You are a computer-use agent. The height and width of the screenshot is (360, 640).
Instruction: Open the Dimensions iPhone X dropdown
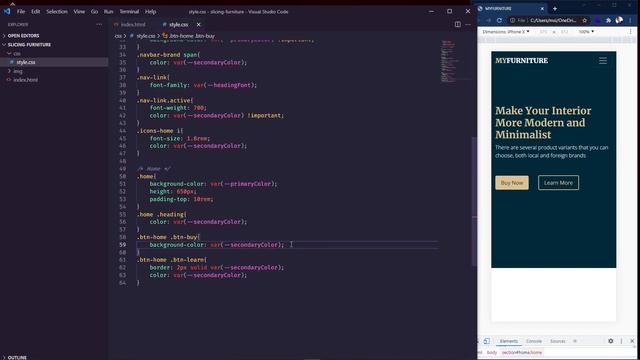506,31
